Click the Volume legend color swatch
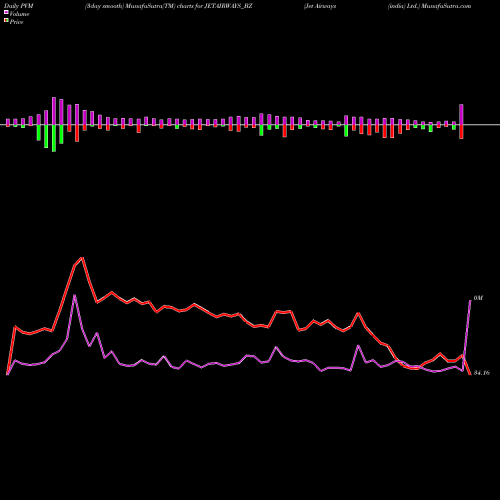 [x=6, y=12]
